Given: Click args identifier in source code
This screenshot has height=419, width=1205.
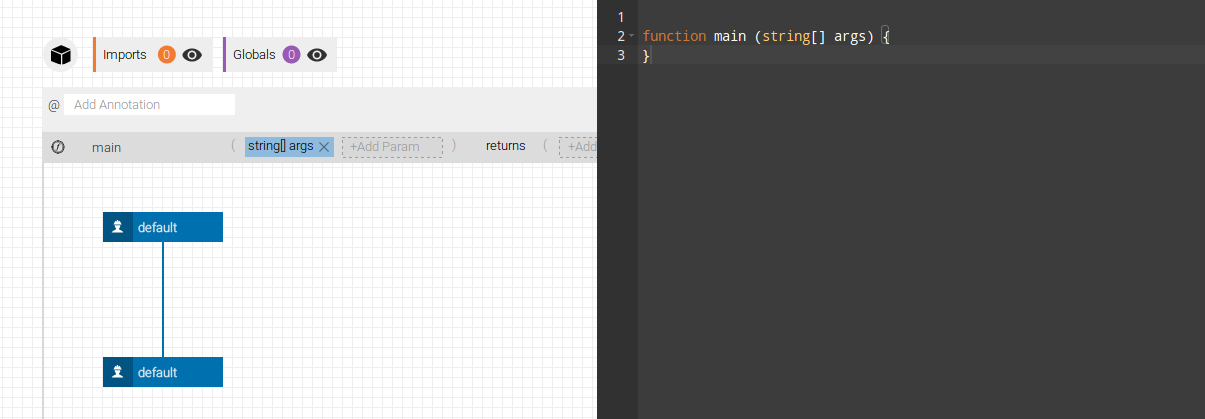Looking at the screenshot, I should 850,36.
